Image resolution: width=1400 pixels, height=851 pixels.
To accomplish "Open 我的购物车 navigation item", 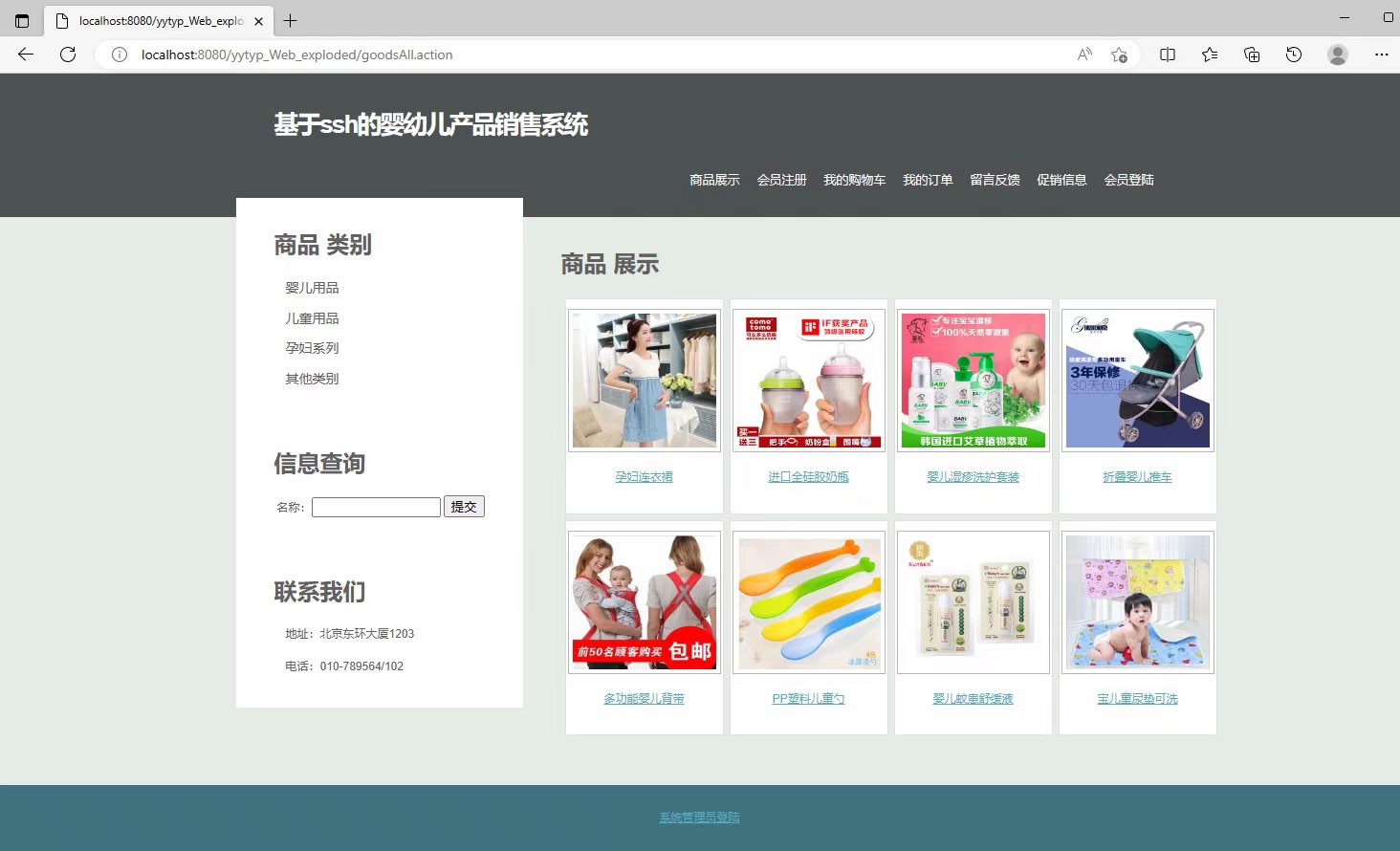I will click(x=855, y=180).
